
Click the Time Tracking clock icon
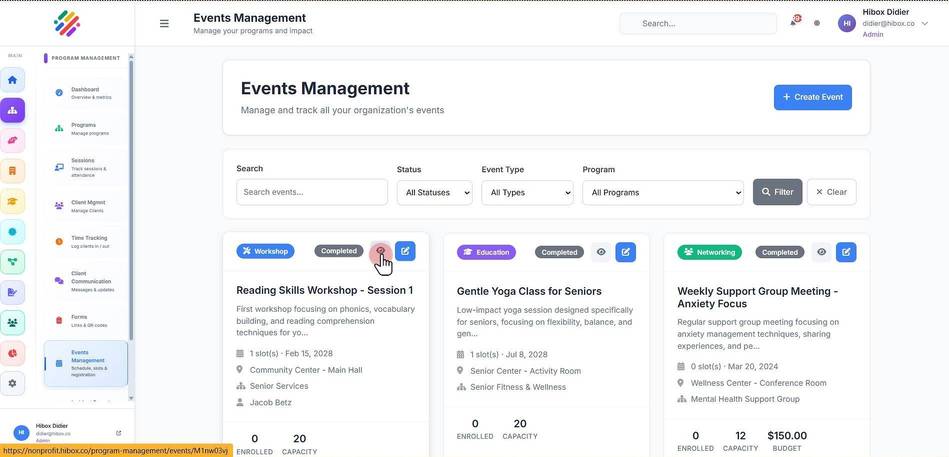(59, 242)
